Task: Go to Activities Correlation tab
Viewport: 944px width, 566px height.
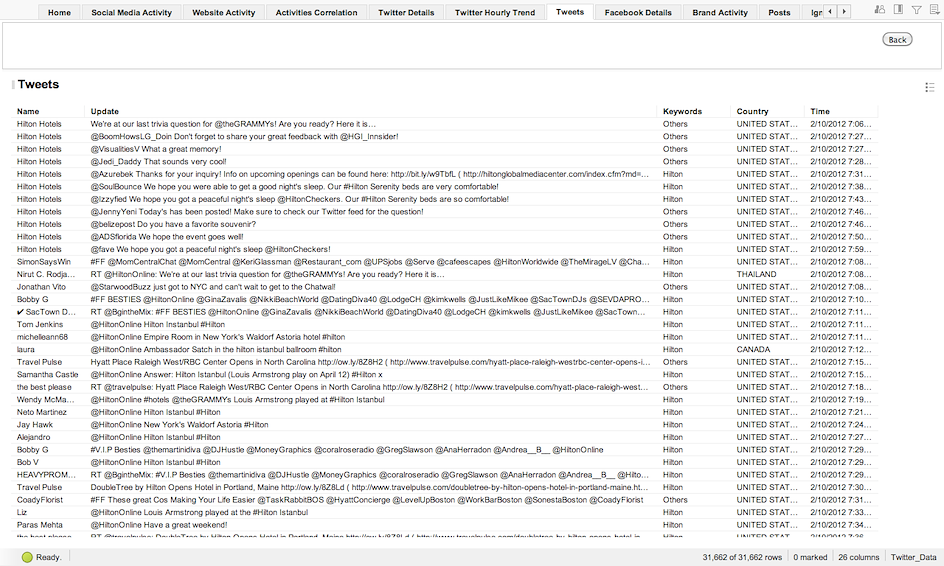Action: coord(316,13)
